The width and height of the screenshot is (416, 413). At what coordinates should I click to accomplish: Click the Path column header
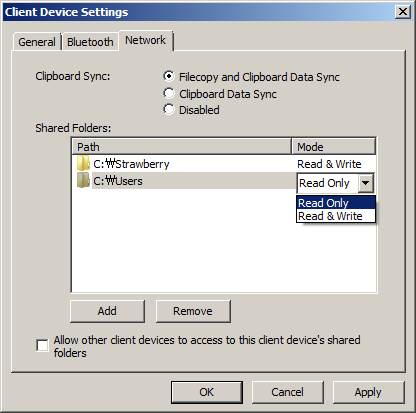point(182,147)
